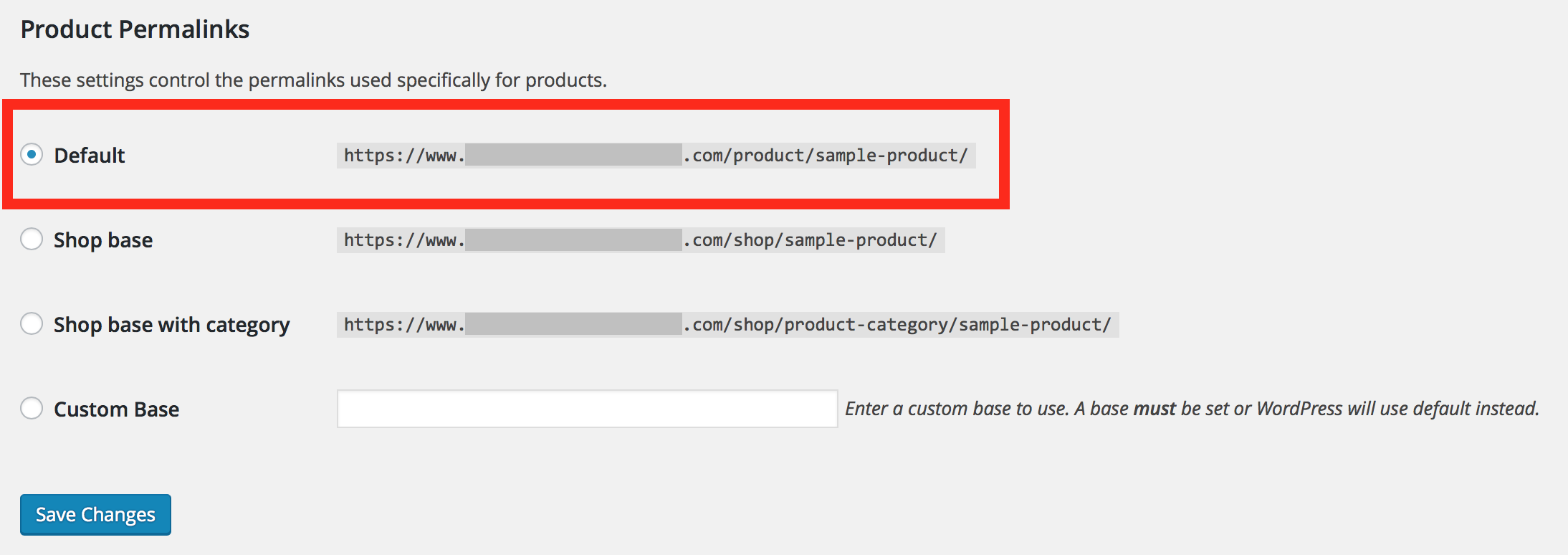Image resolution: width=1568 pixels, height=555 pixels.
Task: Click the greyed-out domain in category URL
Action: point(573,324)
